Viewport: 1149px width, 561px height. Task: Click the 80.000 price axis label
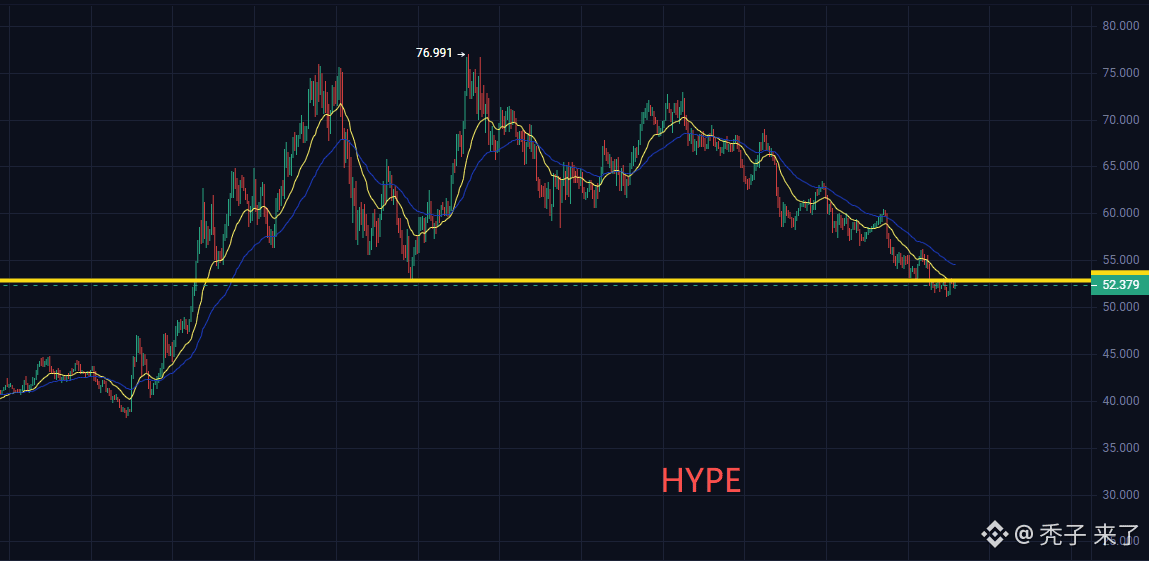[1120, 26]
